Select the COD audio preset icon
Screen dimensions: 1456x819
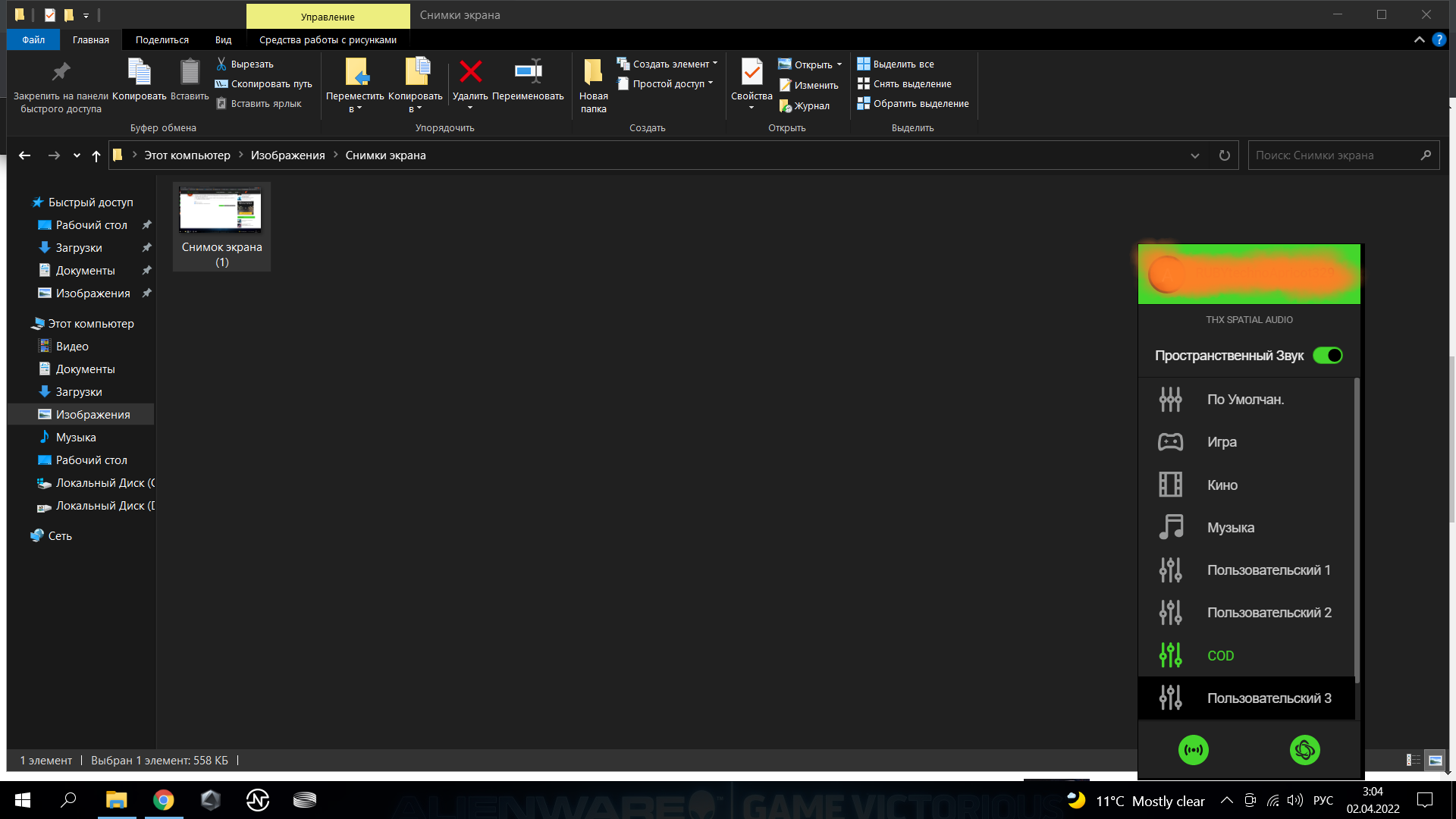(1169, 655)
